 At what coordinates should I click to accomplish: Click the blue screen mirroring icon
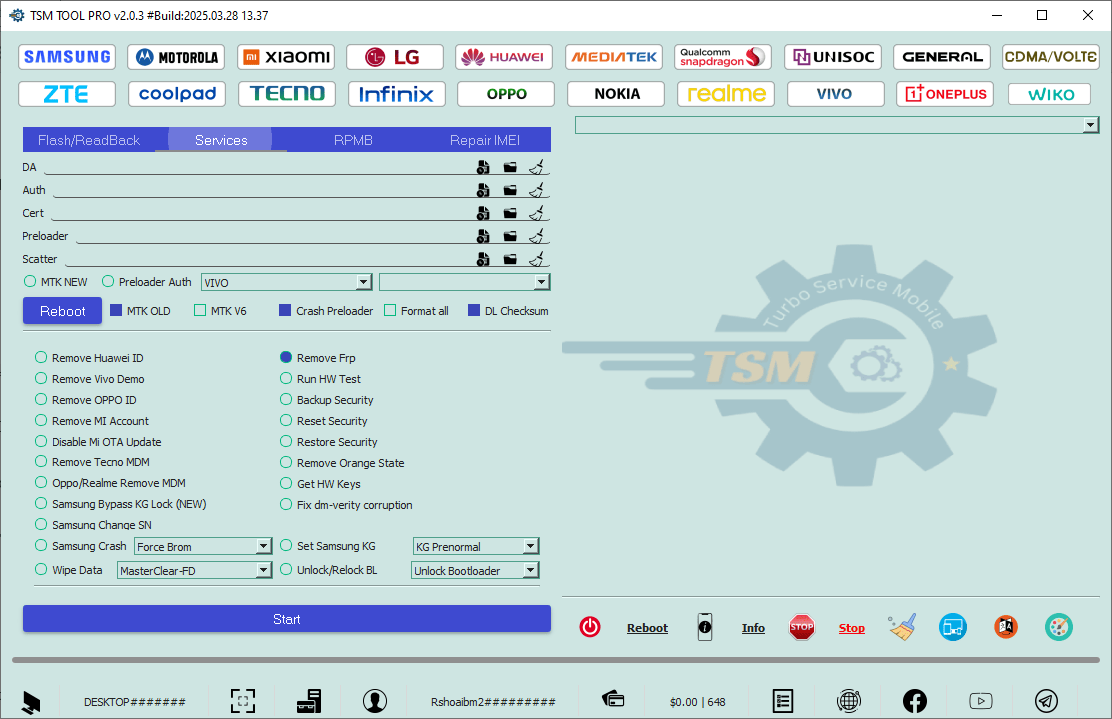coord(953,627)
